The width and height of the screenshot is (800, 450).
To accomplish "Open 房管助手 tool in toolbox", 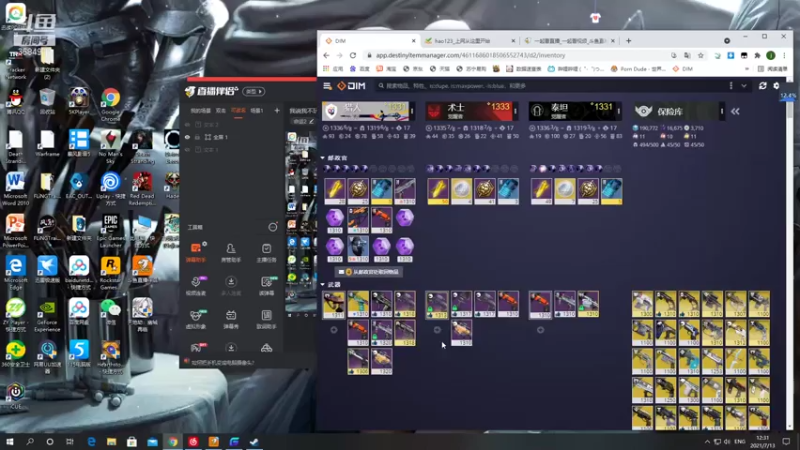I will click(231, 253).
